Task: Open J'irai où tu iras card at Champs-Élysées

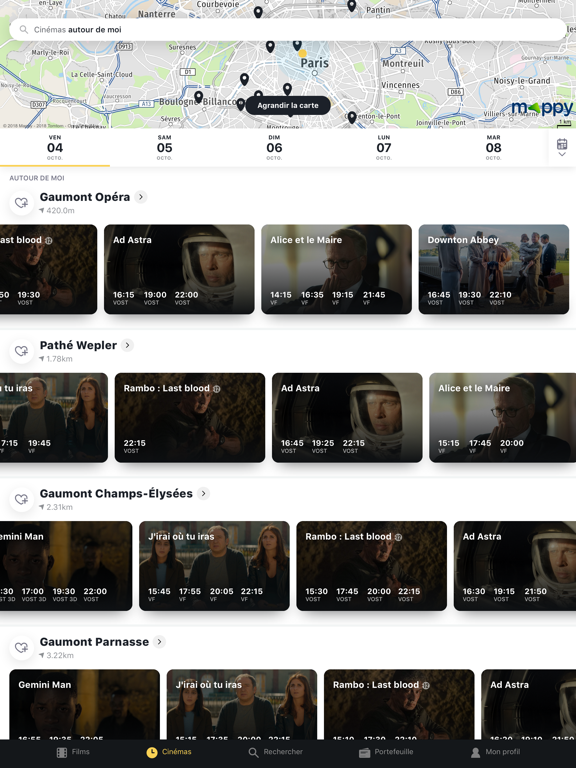Action: point(214,566)
